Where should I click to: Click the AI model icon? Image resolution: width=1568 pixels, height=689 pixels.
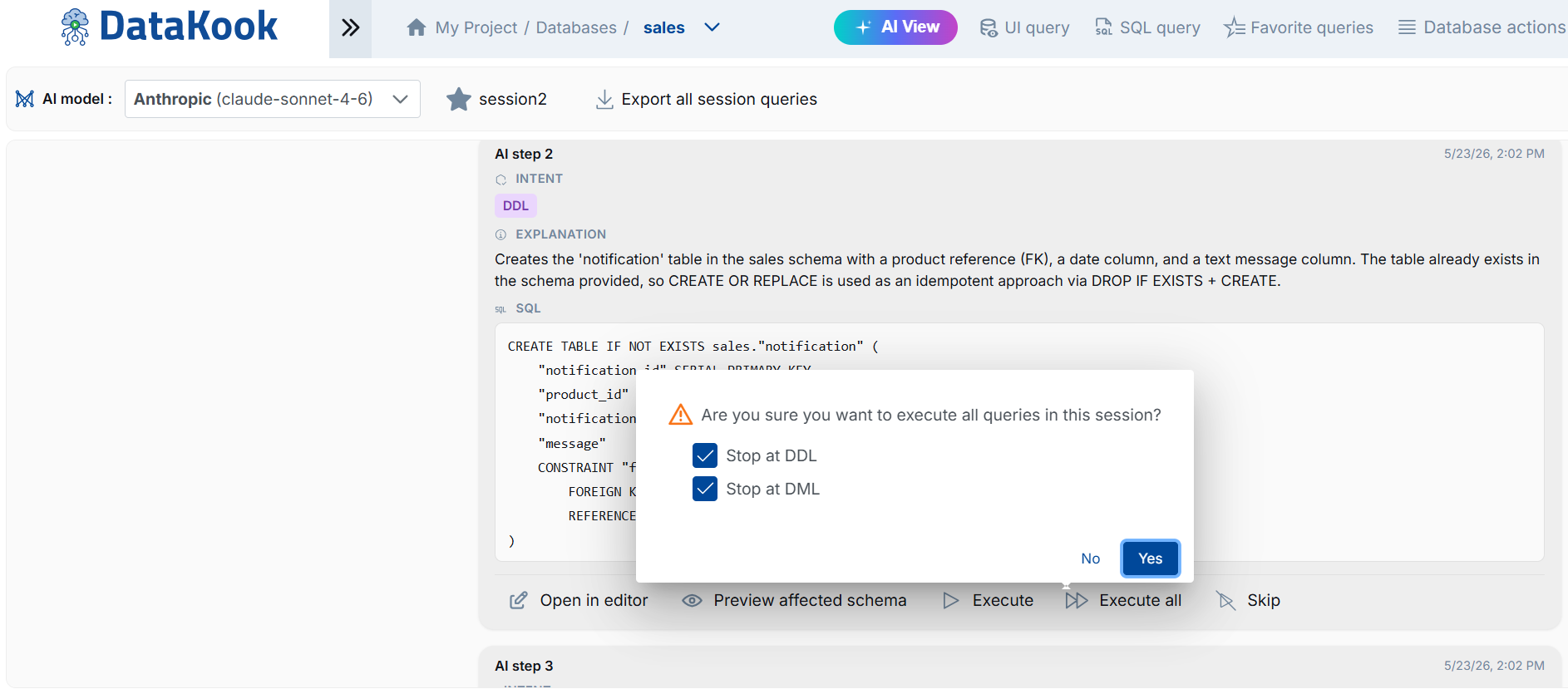point(25,99)
